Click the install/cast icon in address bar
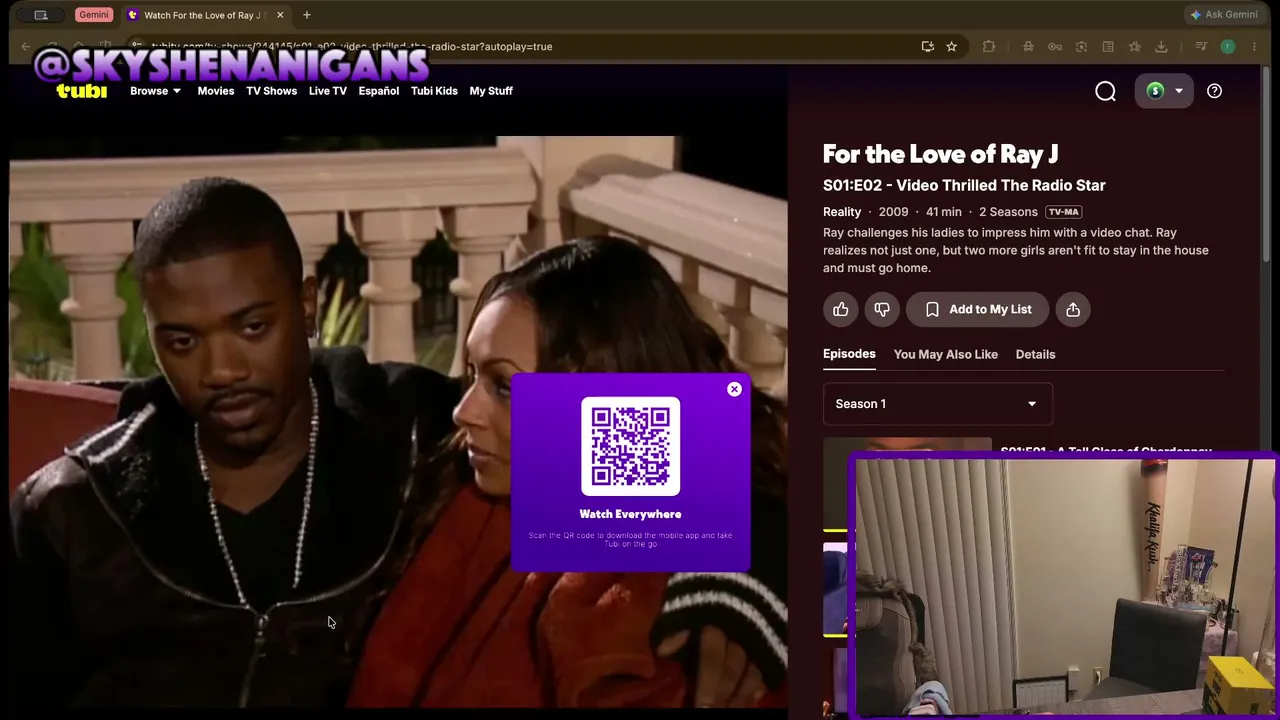The image size is (1280, 720). click(x=928, y=46)
